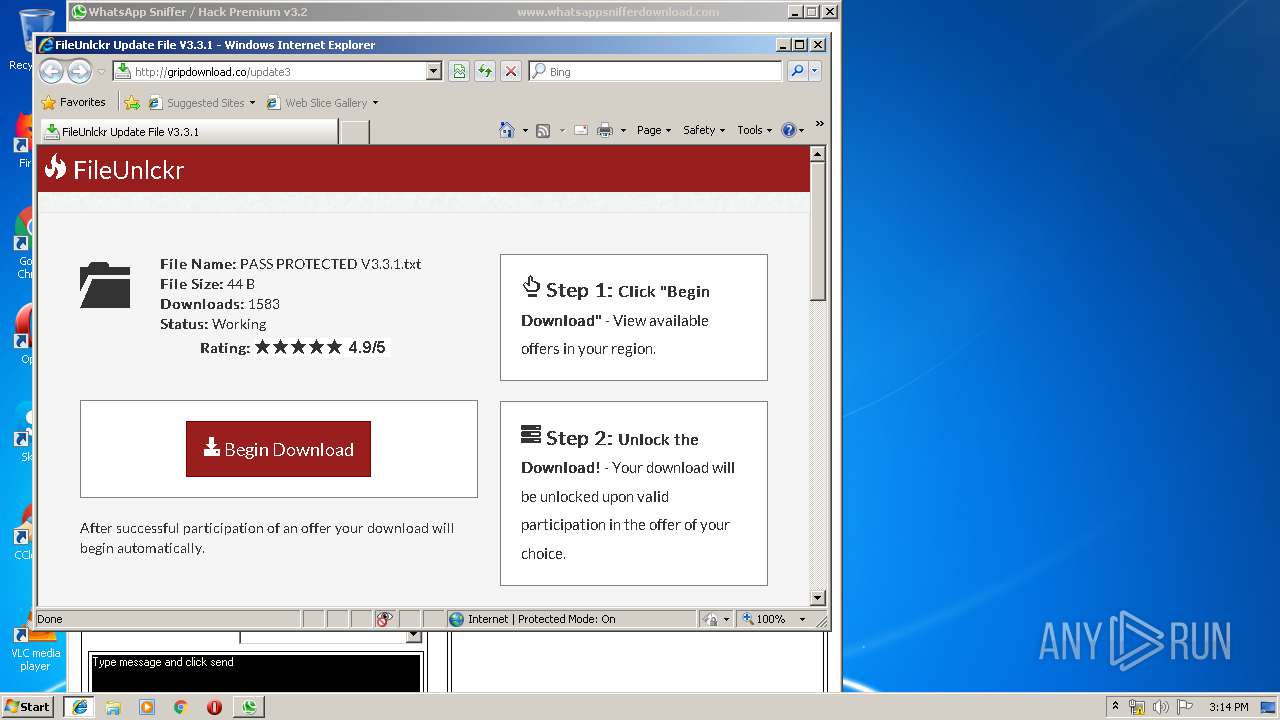Click the Action Center flag tray icon
The width and height of the screenshot is (1280, 720).
pyautogui.click(x=1185, y=707)
